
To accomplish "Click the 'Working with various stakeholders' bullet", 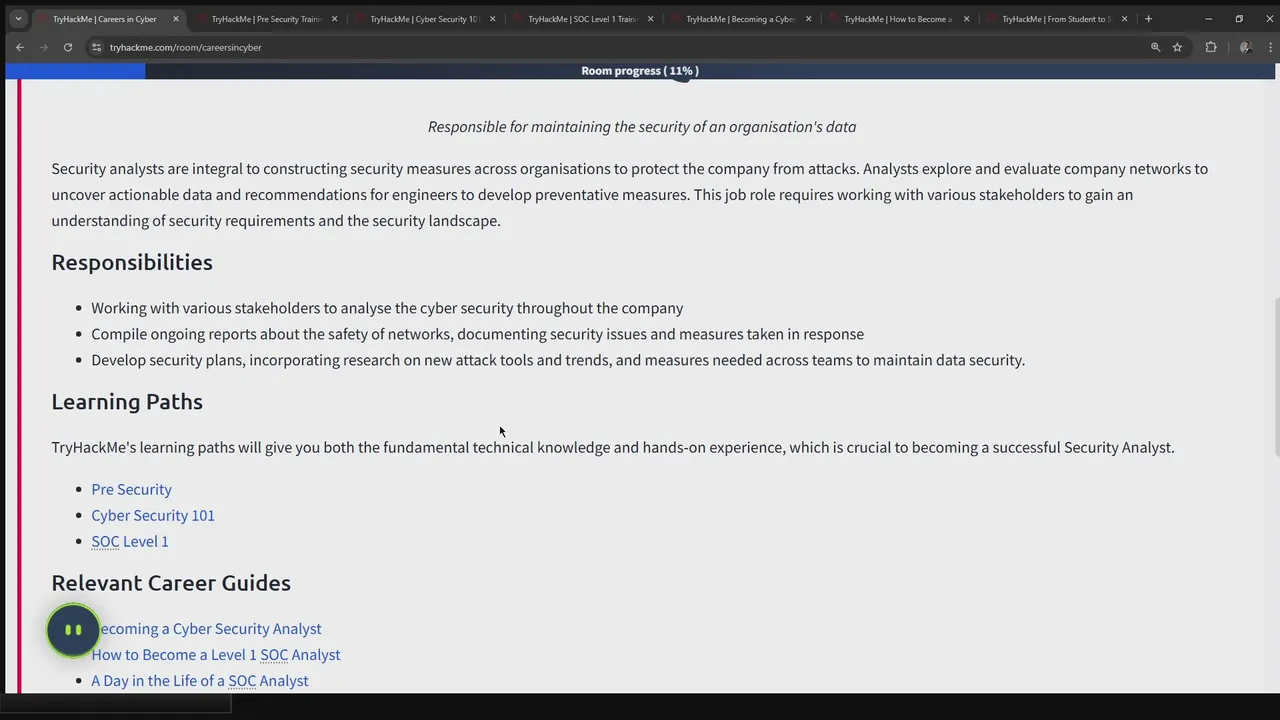I will [388, 308].
